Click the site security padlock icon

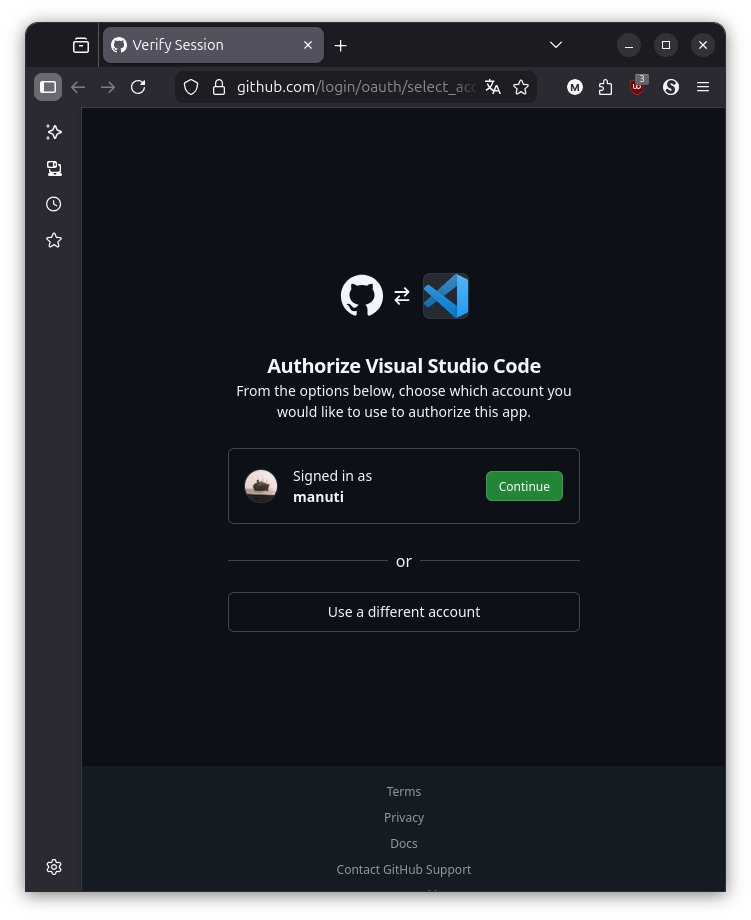point(219,87)
